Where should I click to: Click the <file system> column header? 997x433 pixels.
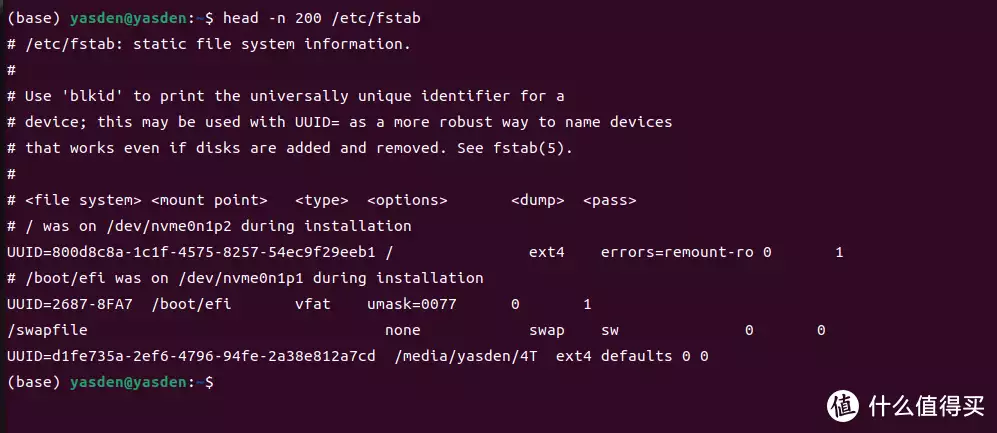click(83, 200)
